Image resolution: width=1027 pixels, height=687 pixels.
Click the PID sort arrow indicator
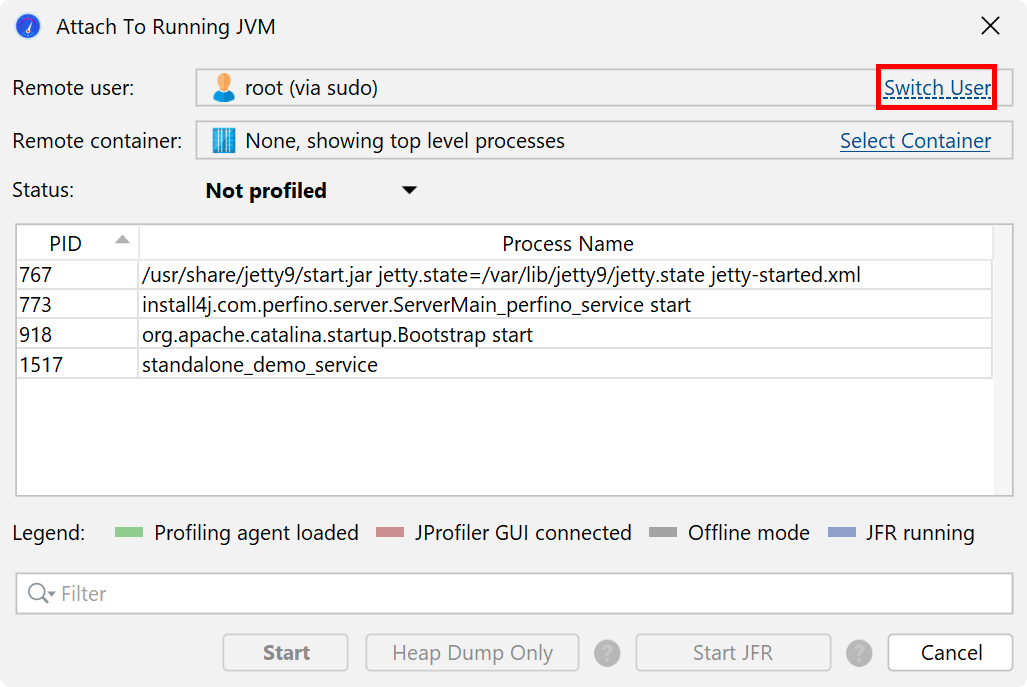point(122,240)
